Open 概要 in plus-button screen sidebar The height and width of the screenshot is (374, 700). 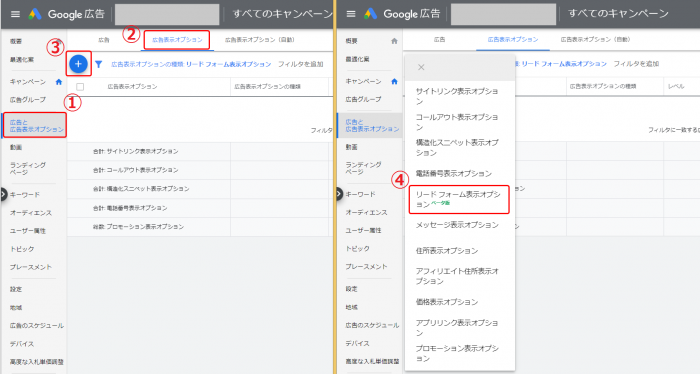pos(16,42)
